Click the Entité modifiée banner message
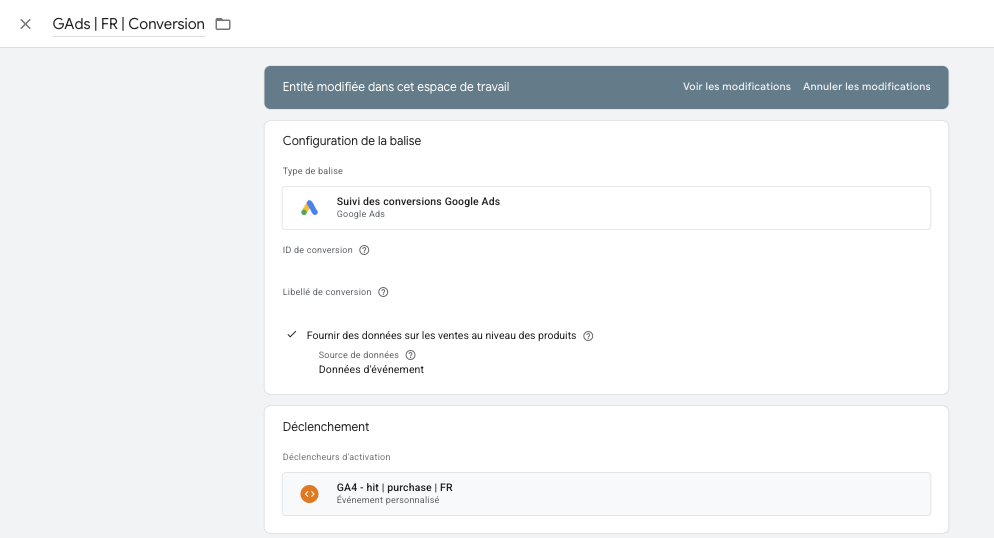The image size is (994, 538). click(x=396, y=87)
